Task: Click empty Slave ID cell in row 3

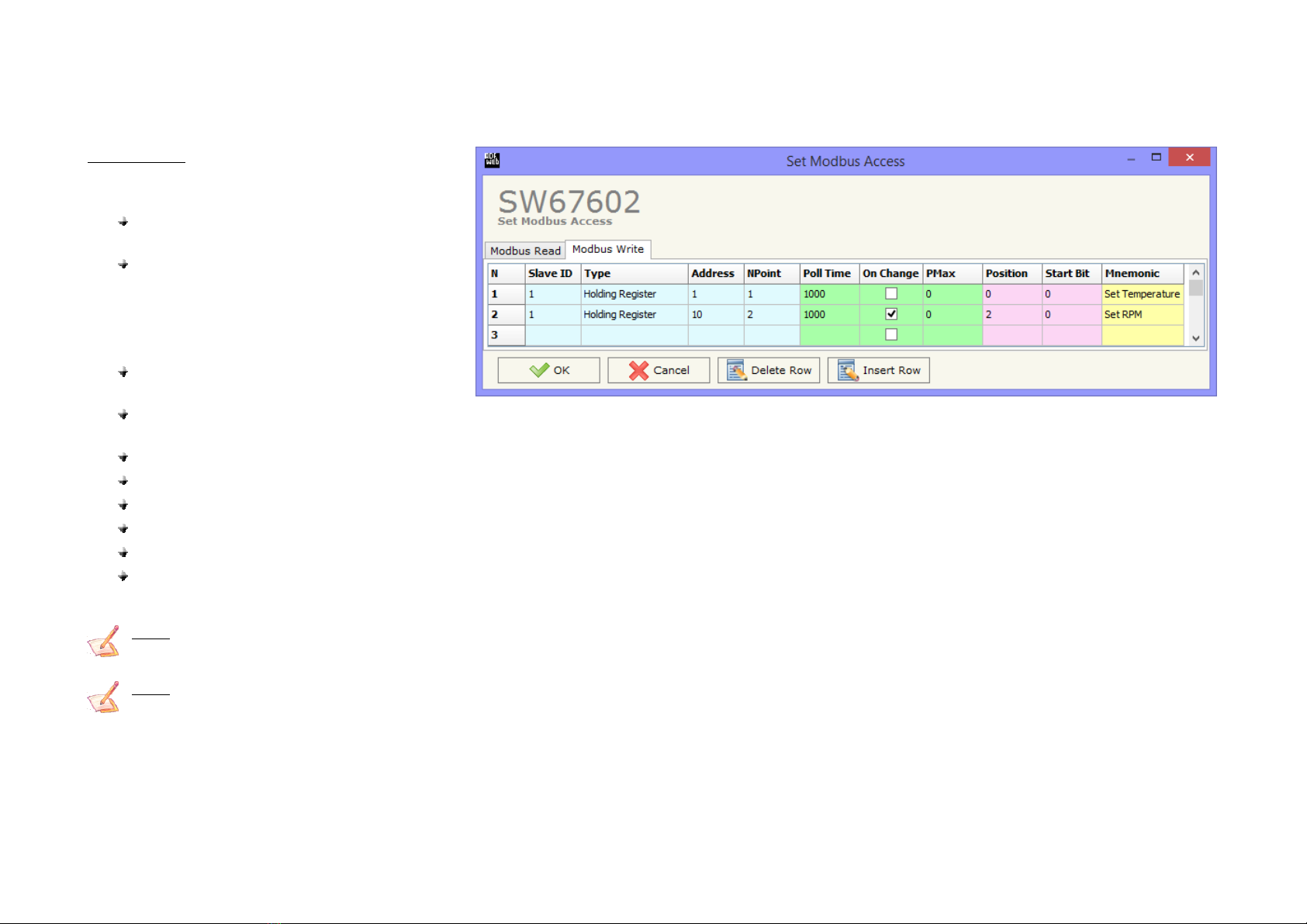Action: point(553,334)
